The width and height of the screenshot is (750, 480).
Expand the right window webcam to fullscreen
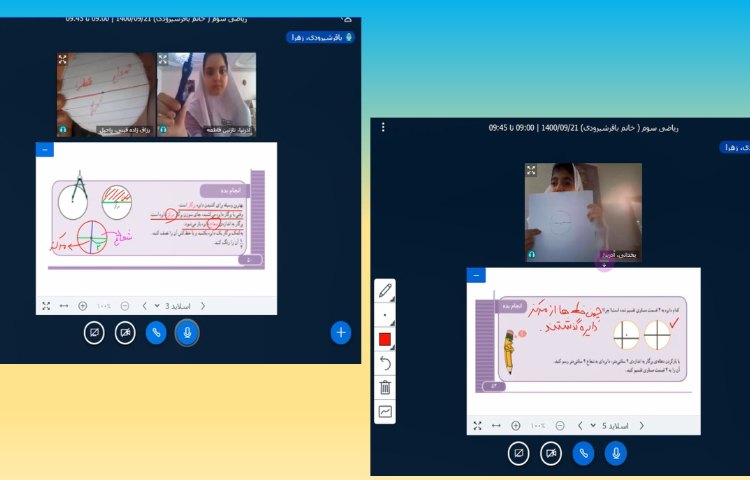click(x=531, y=170)
